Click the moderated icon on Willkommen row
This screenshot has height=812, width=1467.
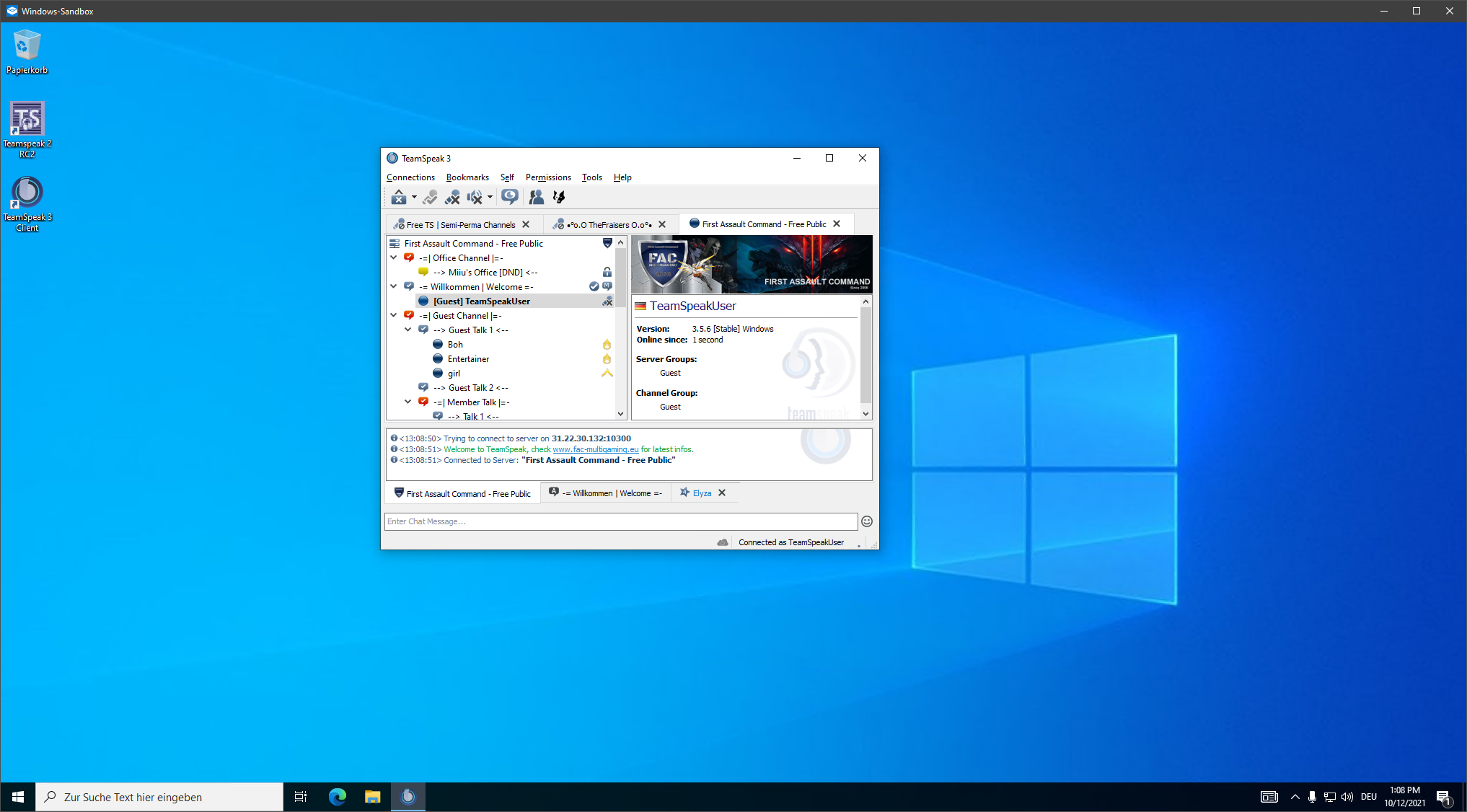(x=607, y=287)
